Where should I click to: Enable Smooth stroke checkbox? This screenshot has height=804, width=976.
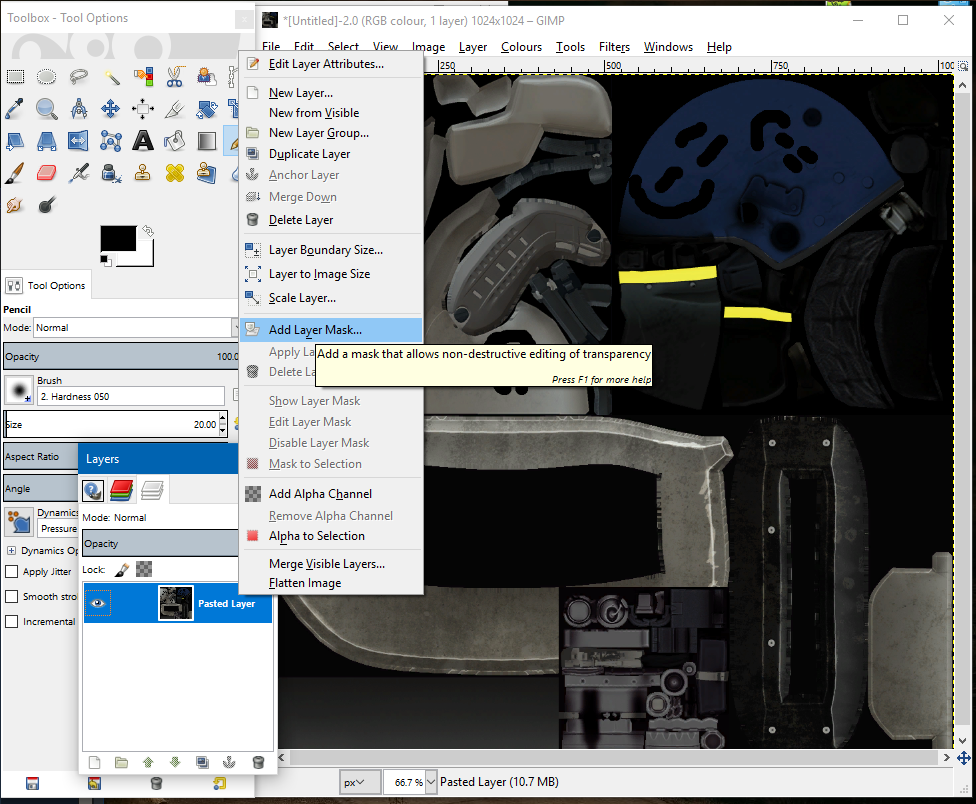coord(12,596)
